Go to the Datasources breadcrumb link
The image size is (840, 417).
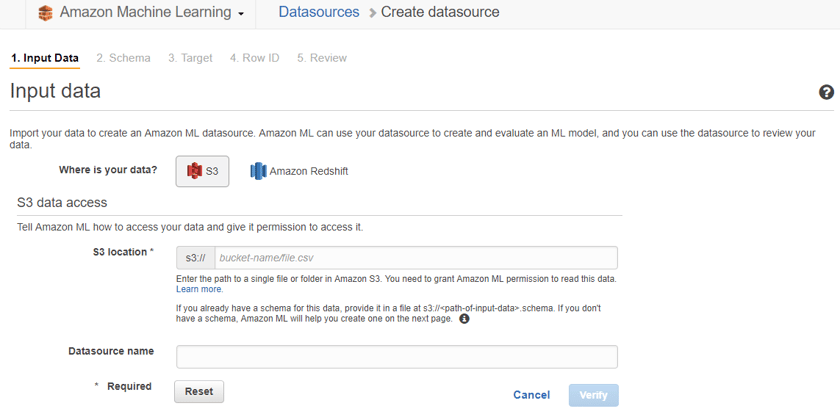319,12
